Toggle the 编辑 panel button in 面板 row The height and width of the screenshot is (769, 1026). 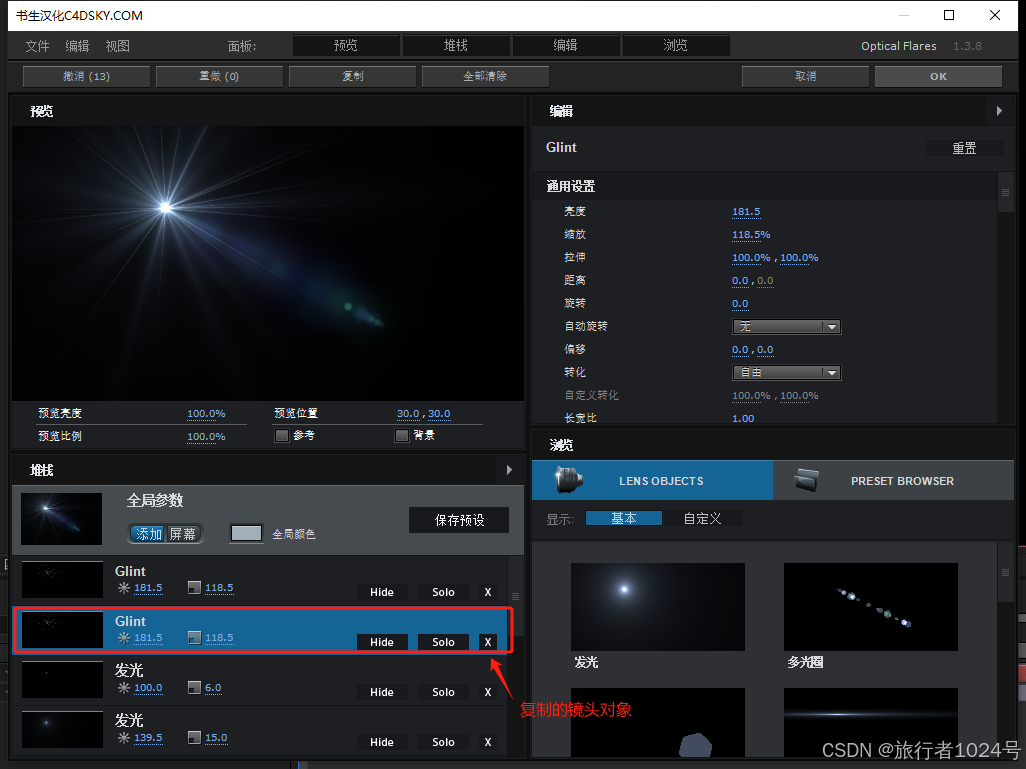pos(566,45)
